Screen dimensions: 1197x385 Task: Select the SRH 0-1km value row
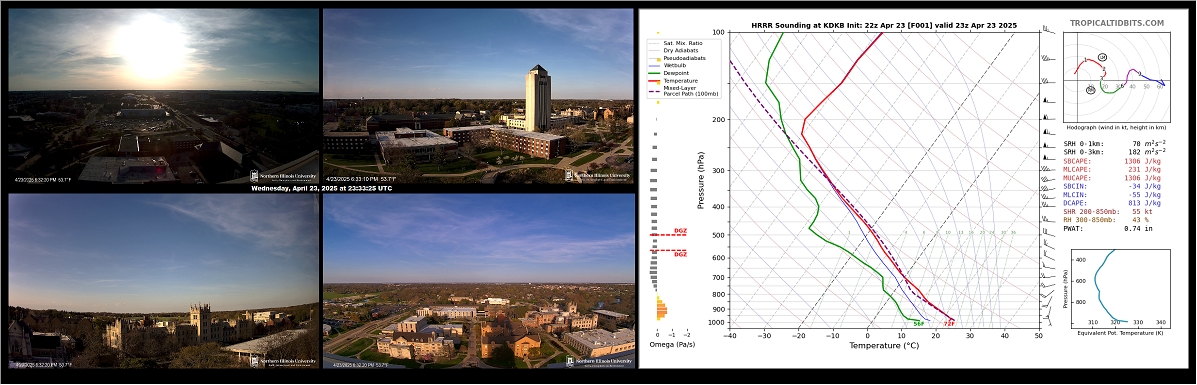click(1115, 143)
